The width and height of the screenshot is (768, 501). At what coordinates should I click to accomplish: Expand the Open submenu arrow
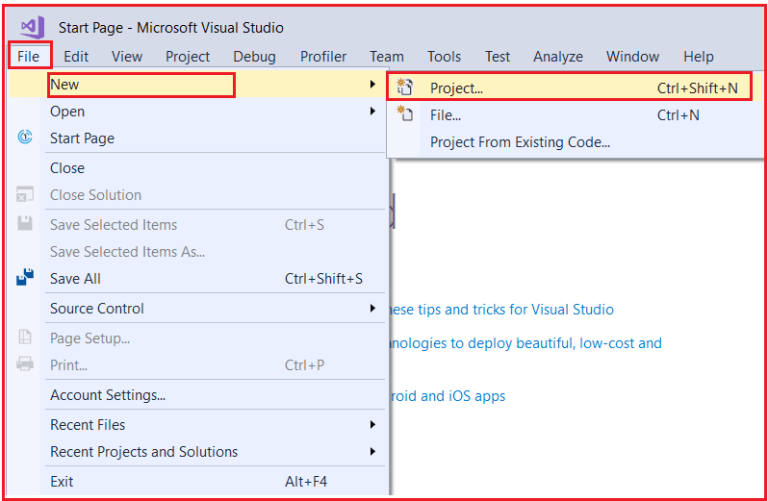coord(373,111)
